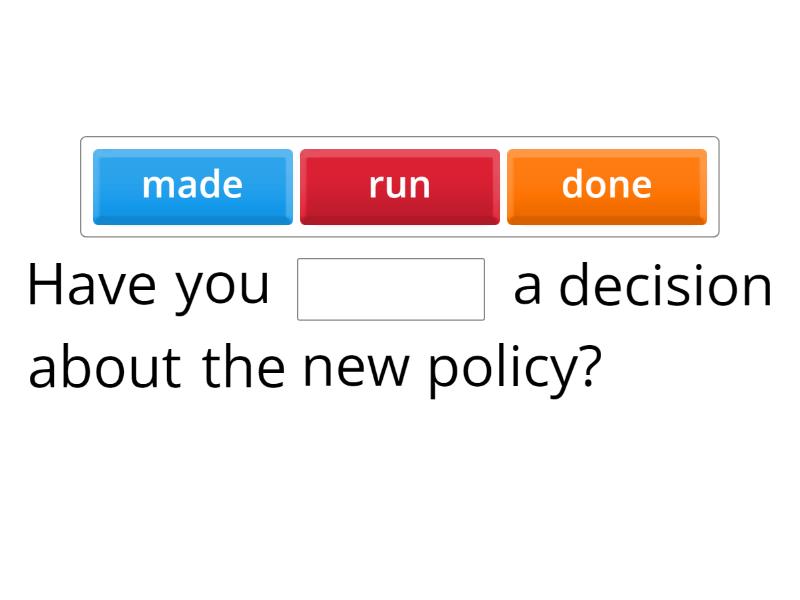Click the word "you" before the blank
800x600 pixels.
pos(223,287)
